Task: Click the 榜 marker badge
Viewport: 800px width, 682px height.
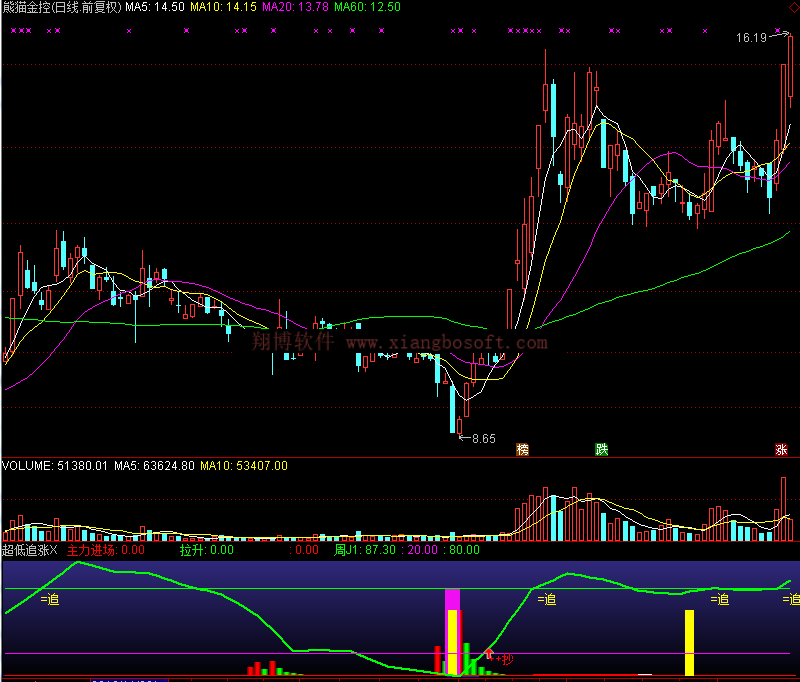Action: tap(522, 449)
